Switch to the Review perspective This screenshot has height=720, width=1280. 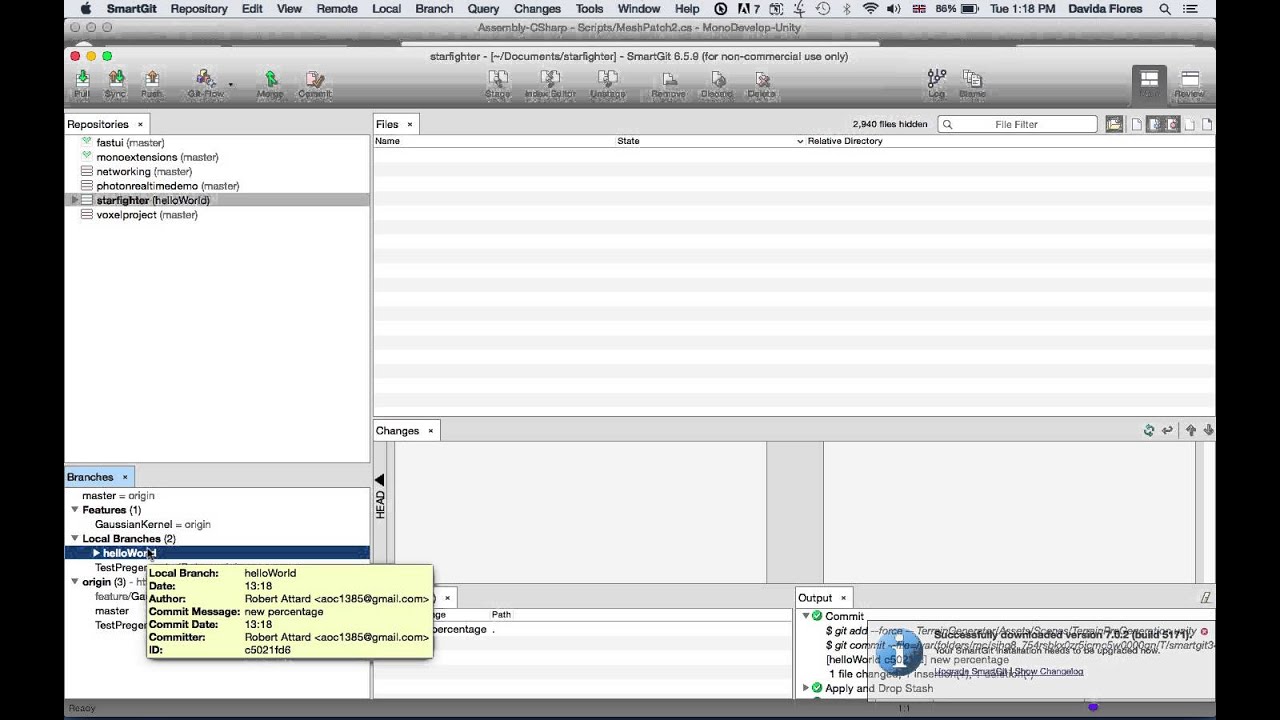click(x=1190, y=83)
